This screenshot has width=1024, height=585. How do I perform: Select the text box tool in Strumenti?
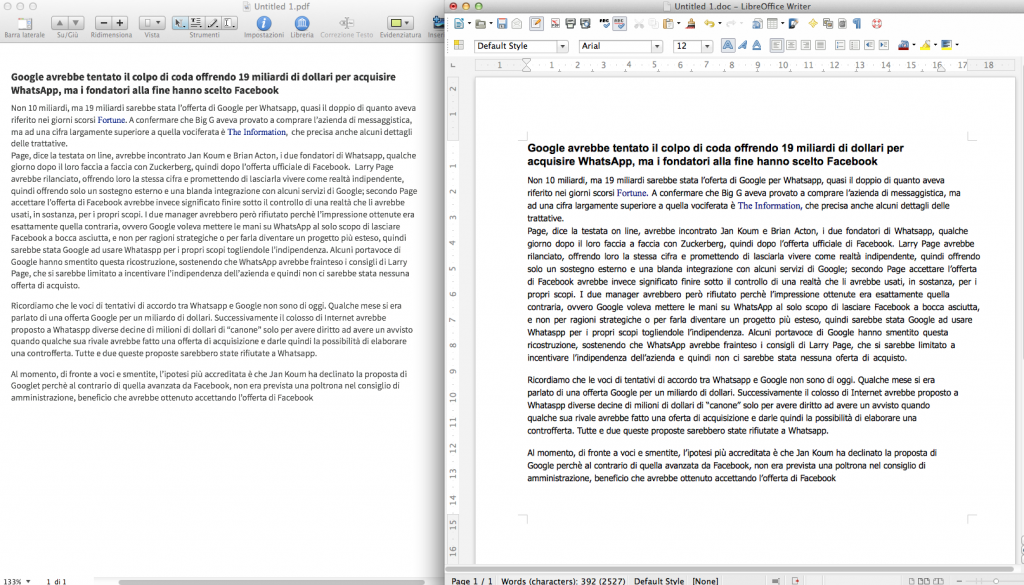[229, 23]
